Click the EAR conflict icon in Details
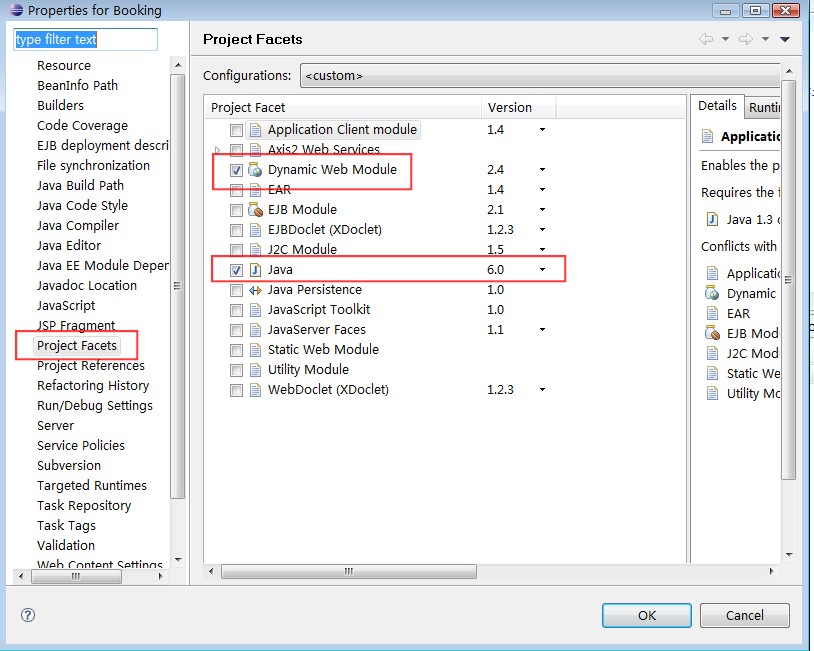The image size is (814, 651). pyautogui.click(x=712, y=314)
